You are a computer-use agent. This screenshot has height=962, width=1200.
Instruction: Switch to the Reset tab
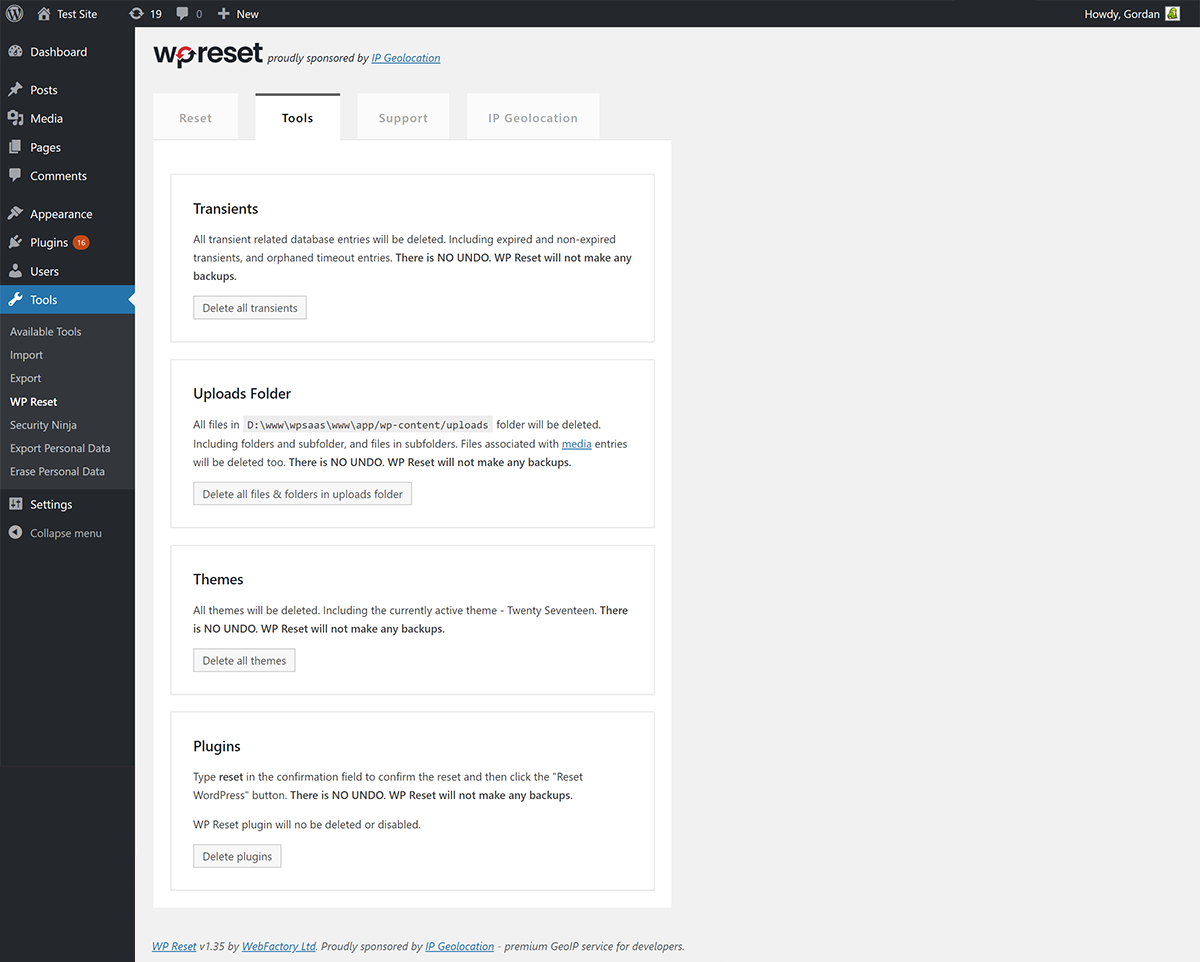tap(195, 118)
